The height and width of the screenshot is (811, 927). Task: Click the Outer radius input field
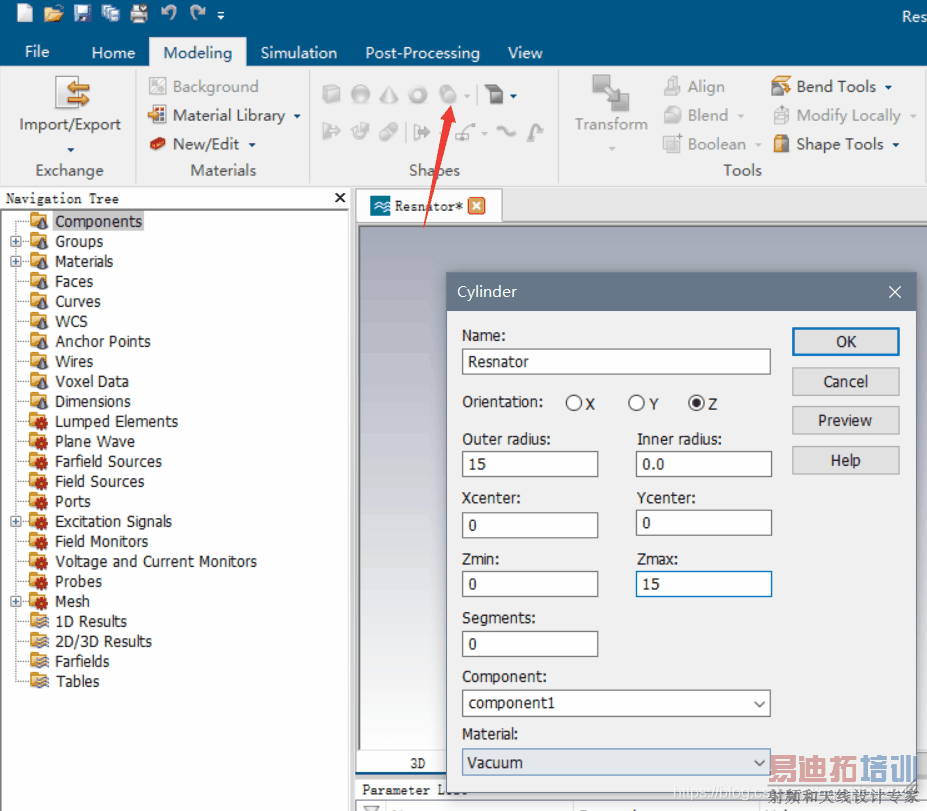pos(530,464)
